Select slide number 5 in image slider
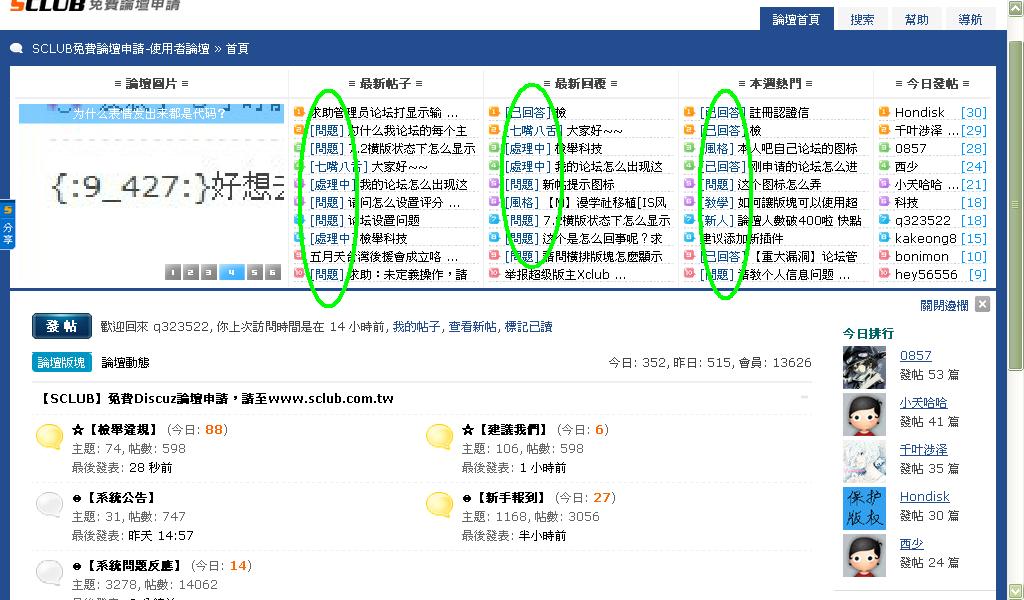The height and width of the screenshot is (600, 1024). click(x=255, y=272)
